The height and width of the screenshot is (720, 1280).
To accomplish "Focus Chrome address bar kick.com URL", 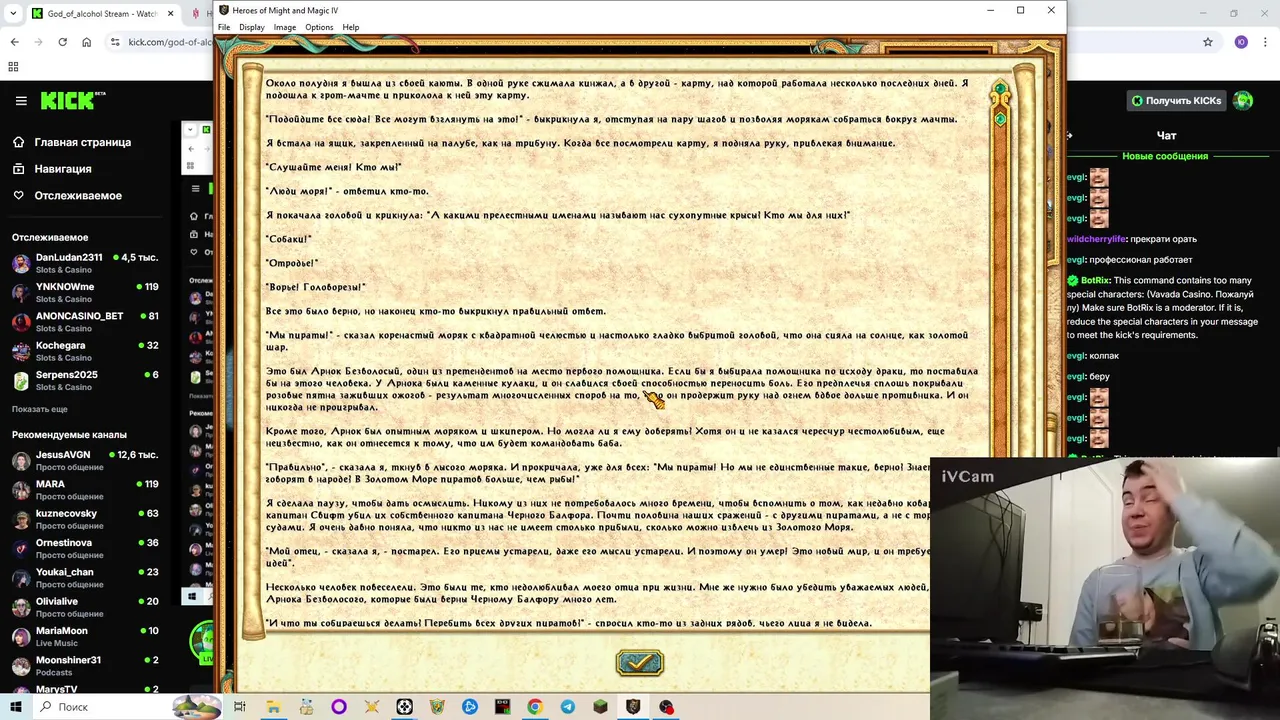I will click(169, 42).
